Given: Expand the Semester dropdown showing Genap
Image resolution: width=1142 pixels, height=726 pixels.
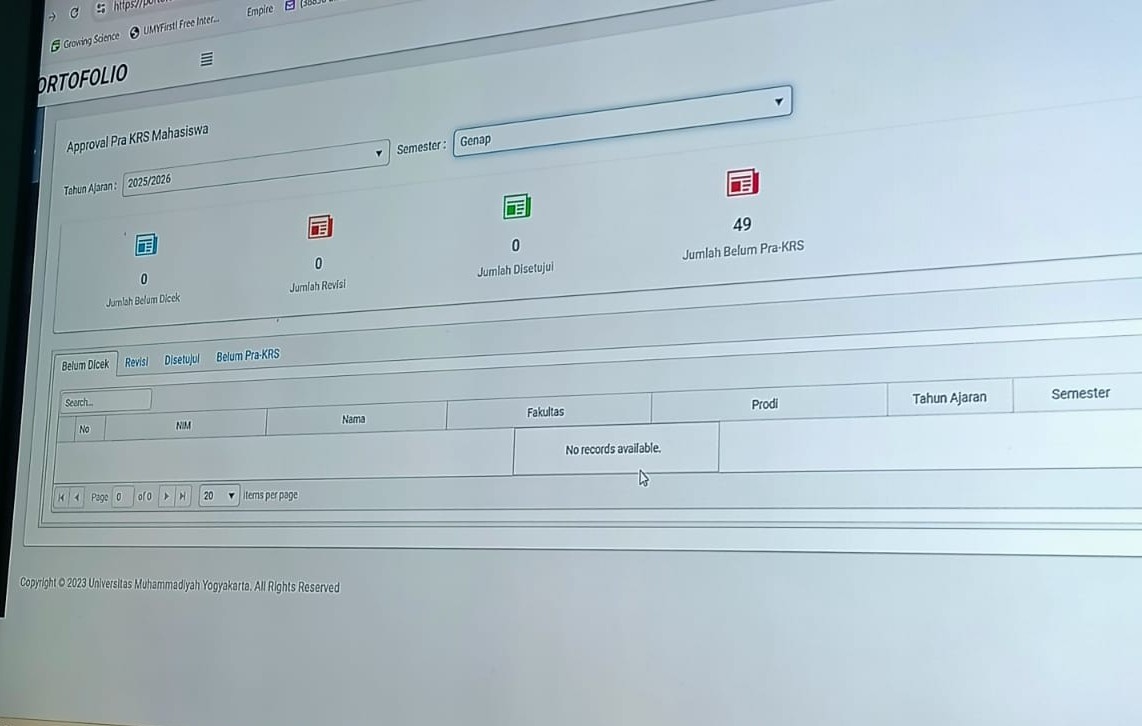Looking at the screenshot, I should (621, 122).
